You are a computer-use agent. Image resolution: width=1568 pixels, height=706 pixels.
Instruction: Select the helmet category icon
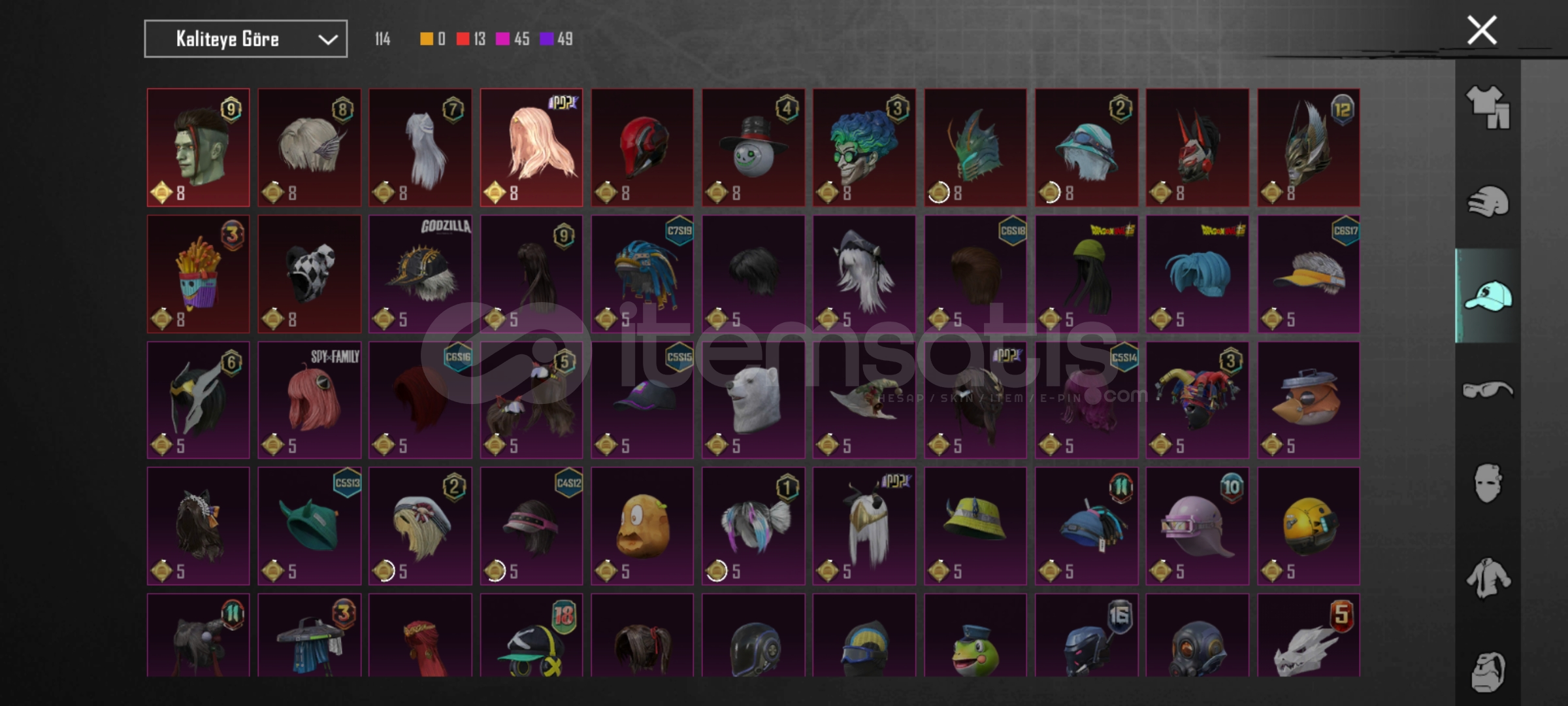point(1488,201)
